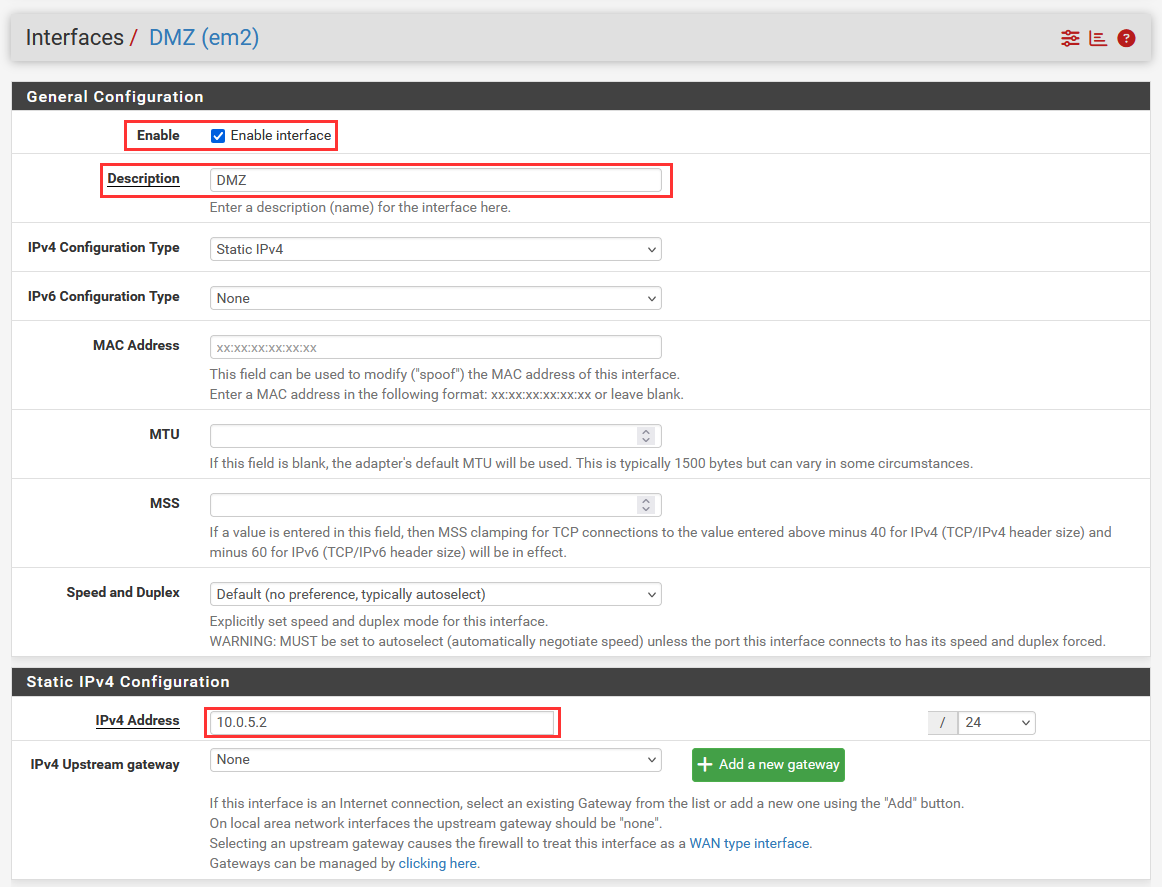Click the Add a new gateway button
Image resolution: width=1162 pixels, height=887 pixels.
point(768,765)
